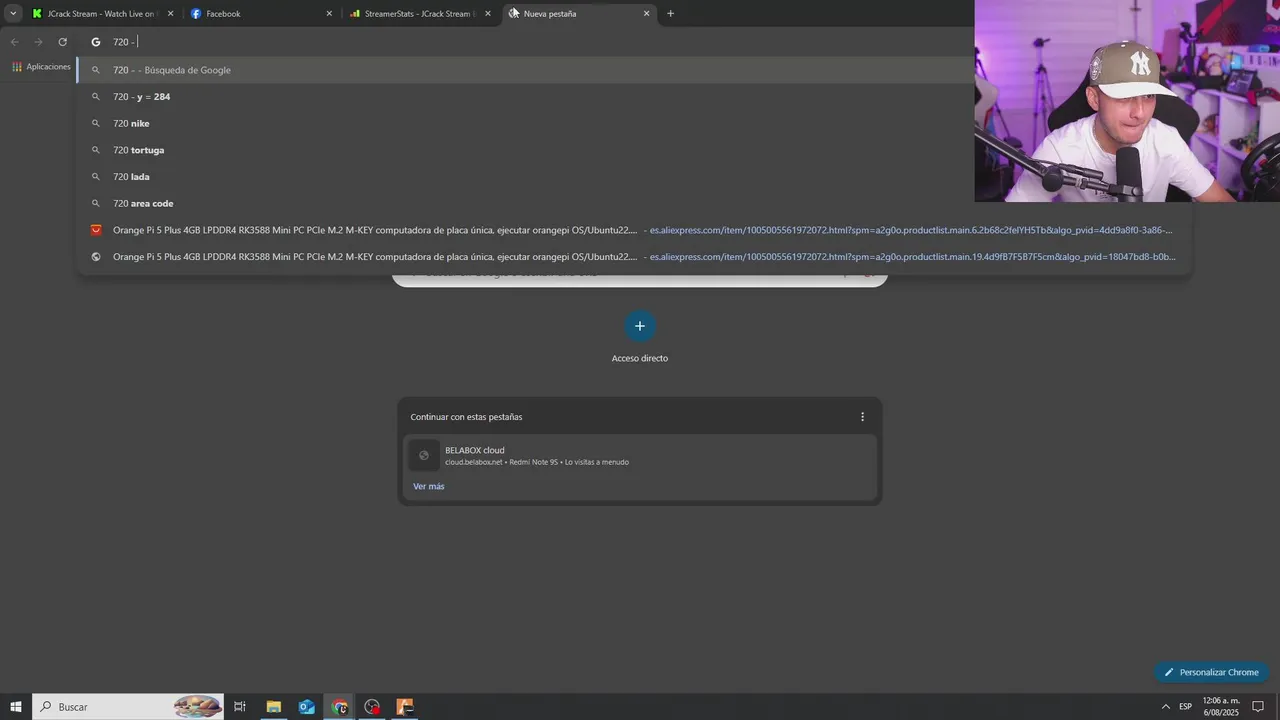Close the StreamerStats tab

click(488, 14)
